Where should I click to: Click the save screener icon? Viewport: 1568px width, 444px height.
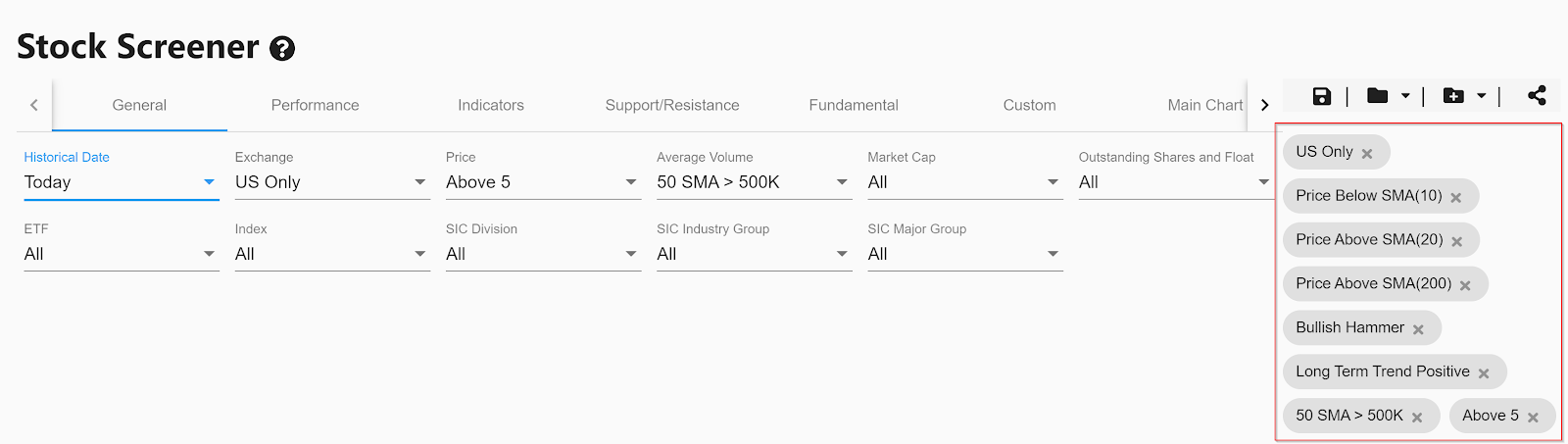tap(1322, 96)
